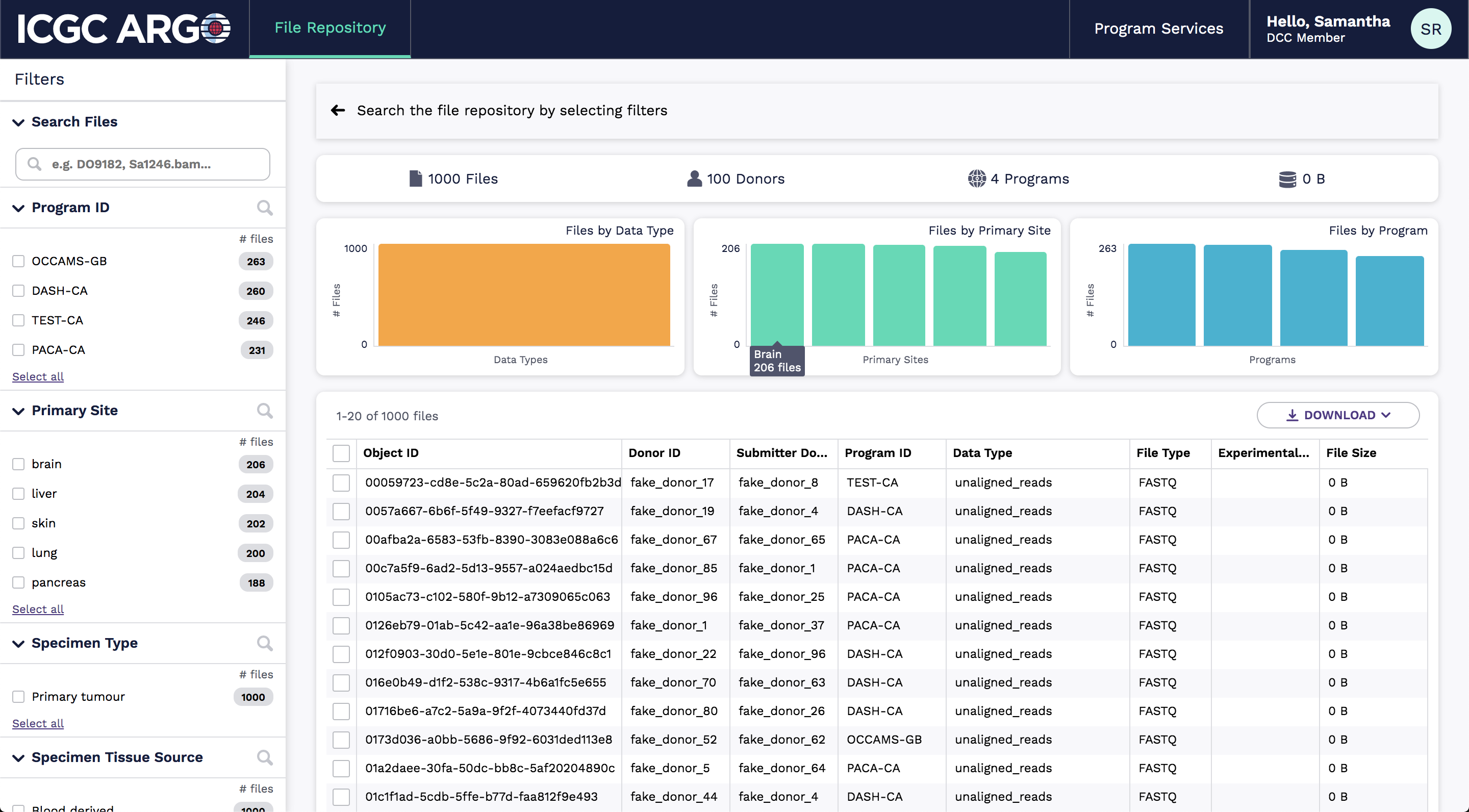Image resolution: width=1469 pixels, height=812 pixels.
Task: Click the SR avatar in the header
Action: click(1430, 29)
